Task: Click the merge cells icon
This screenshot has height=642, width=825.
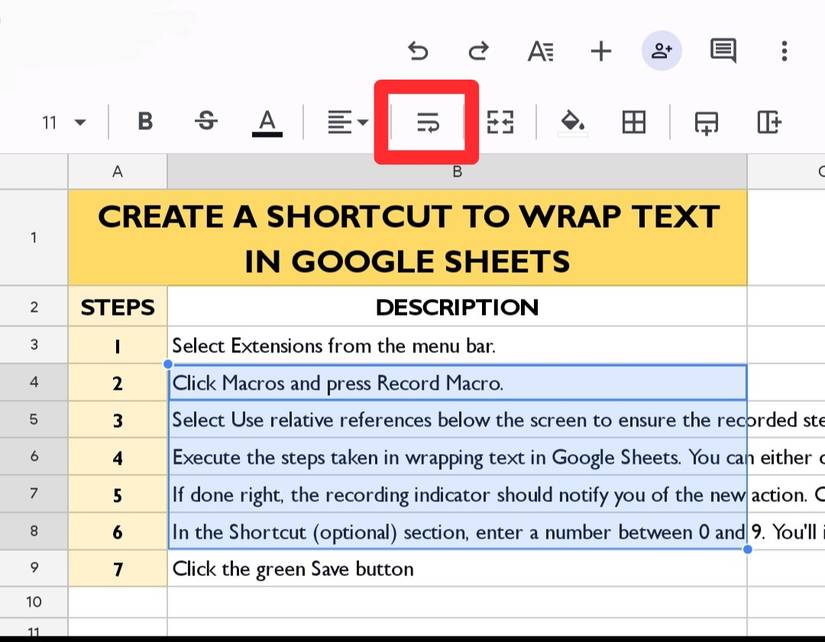Action: 500,123
